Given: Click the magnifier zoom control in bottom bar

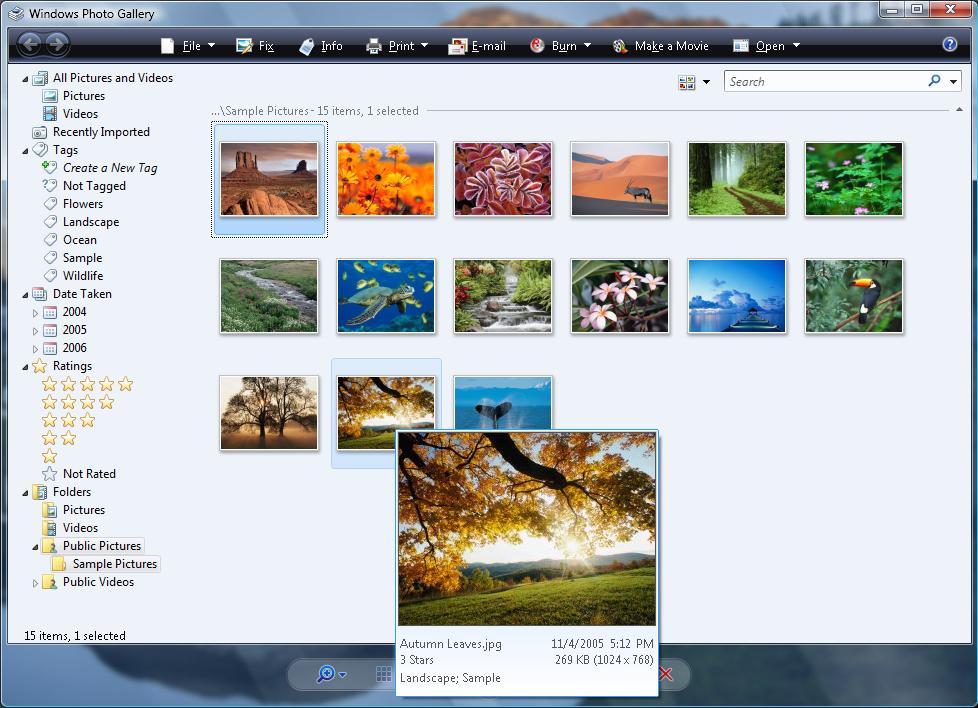Looking at the screenshot, I should [x=326, y=675].
